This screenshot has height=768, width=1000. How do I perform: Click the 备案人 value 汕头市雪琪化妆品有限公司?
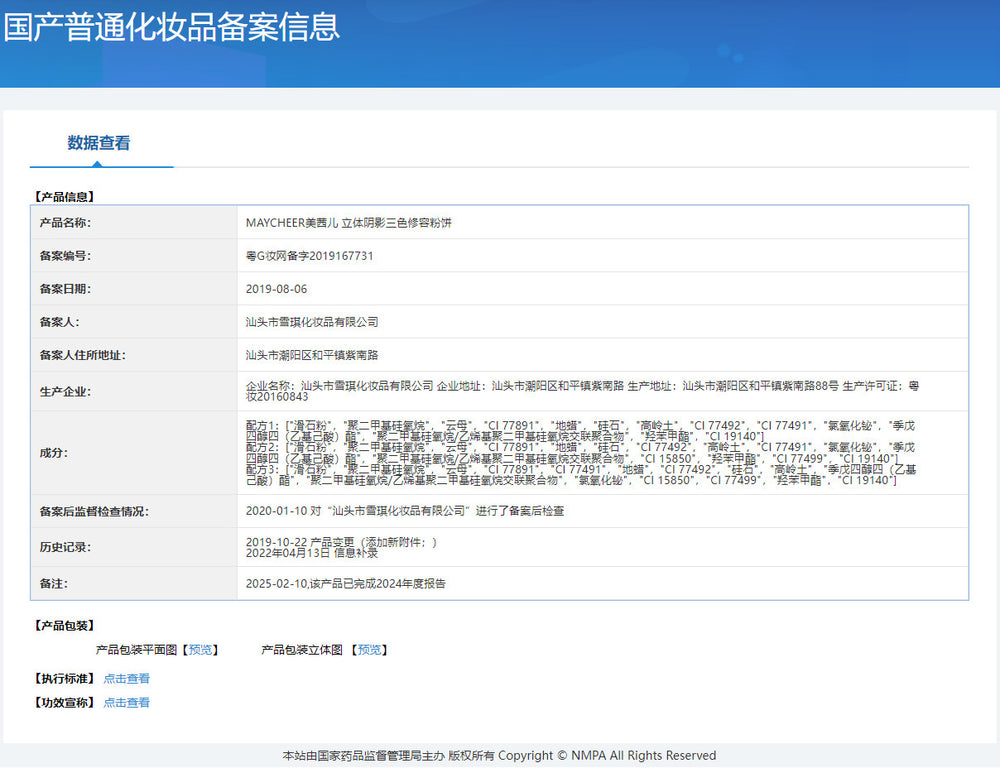[x=312, y=322]
